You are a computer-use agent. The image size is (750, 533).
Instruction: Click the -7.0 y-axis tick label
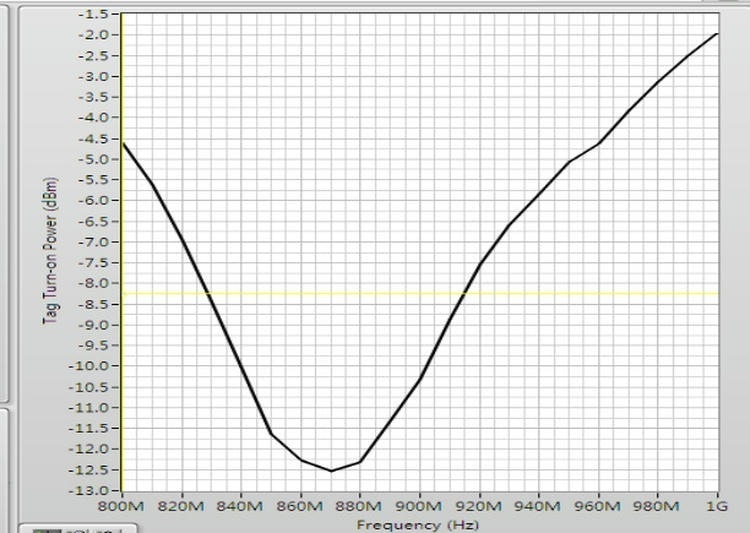coord(94,242)
